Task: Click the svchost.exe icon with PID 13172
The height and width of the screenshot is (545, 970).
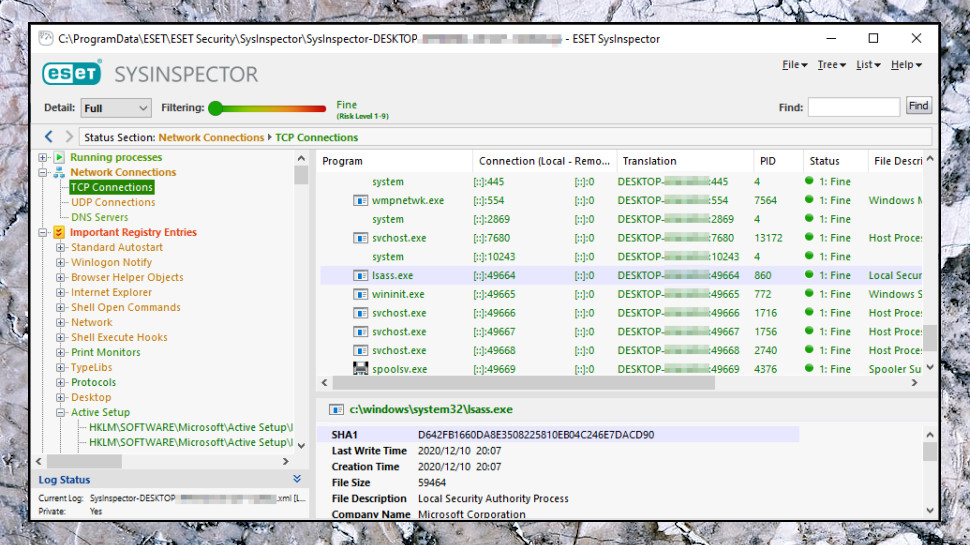Action: 360,238
